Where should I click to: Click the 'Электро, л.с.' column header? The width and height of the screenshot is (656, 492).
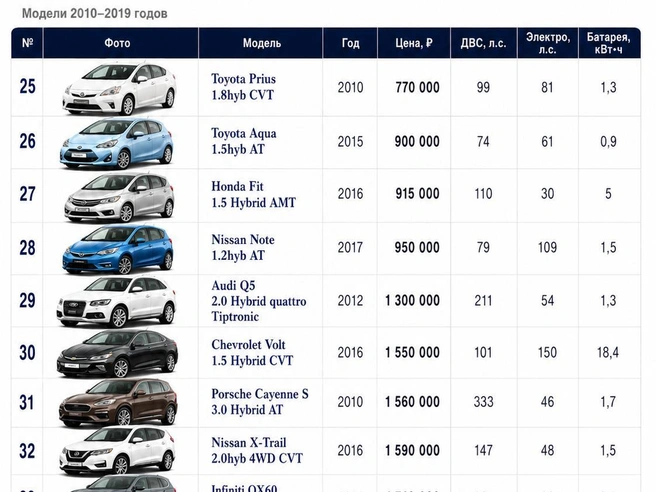pyautogui.click(x=548, y=43)
